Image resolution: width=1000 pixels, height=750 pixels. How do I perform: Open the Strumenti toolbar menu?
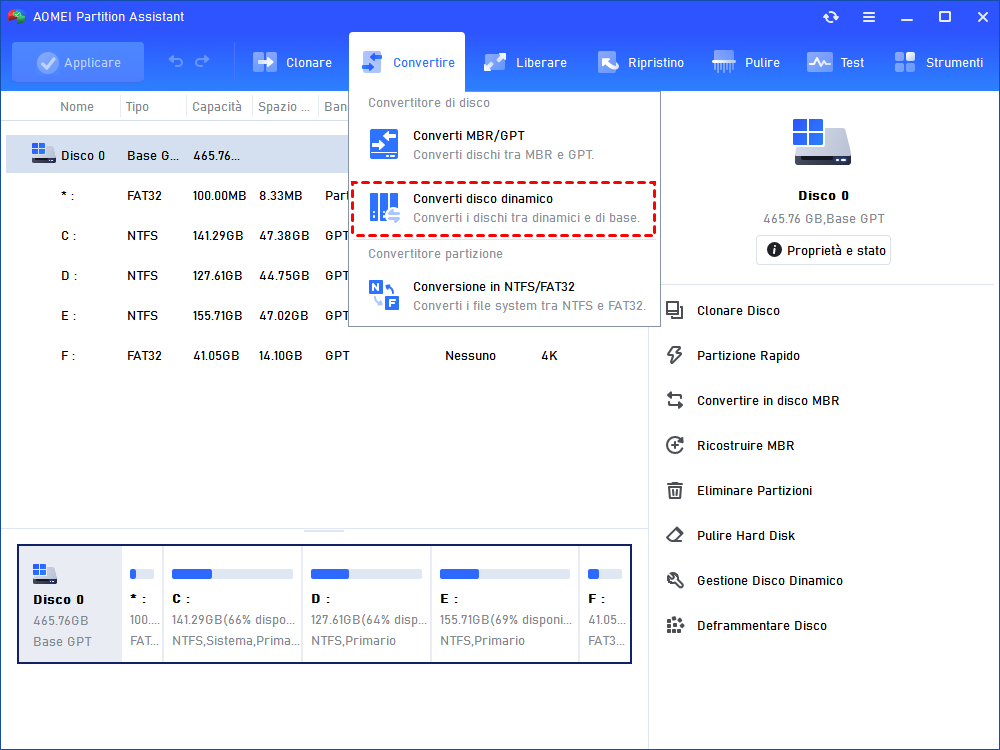(x=938, y=62)
